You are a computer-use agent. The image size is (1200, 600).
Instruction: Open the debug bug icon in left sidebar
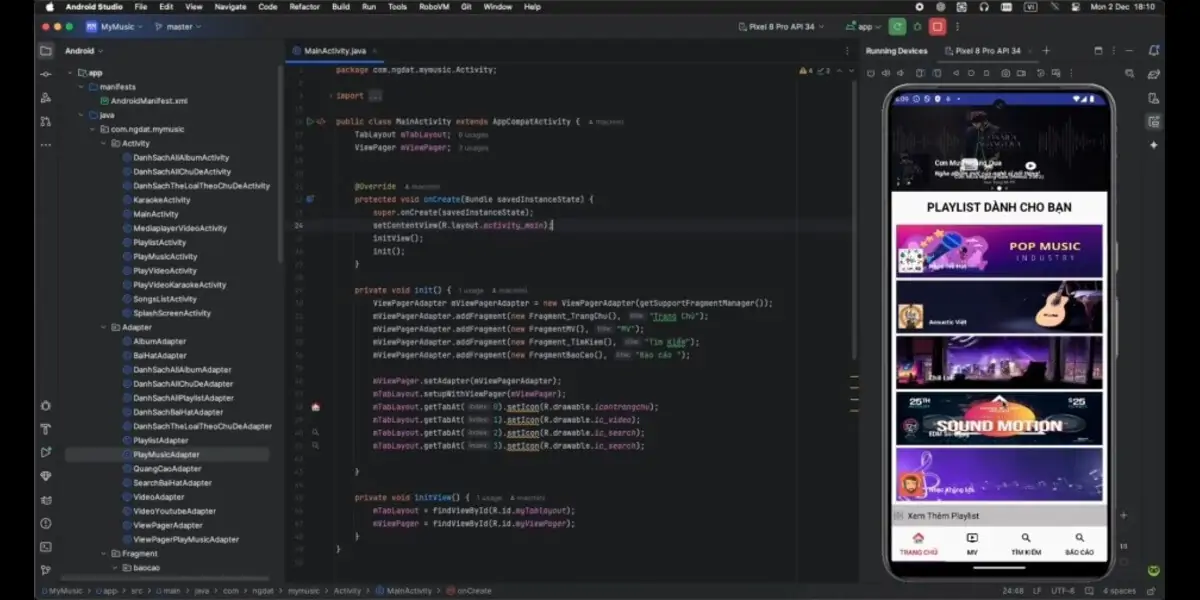coord(46,405)
